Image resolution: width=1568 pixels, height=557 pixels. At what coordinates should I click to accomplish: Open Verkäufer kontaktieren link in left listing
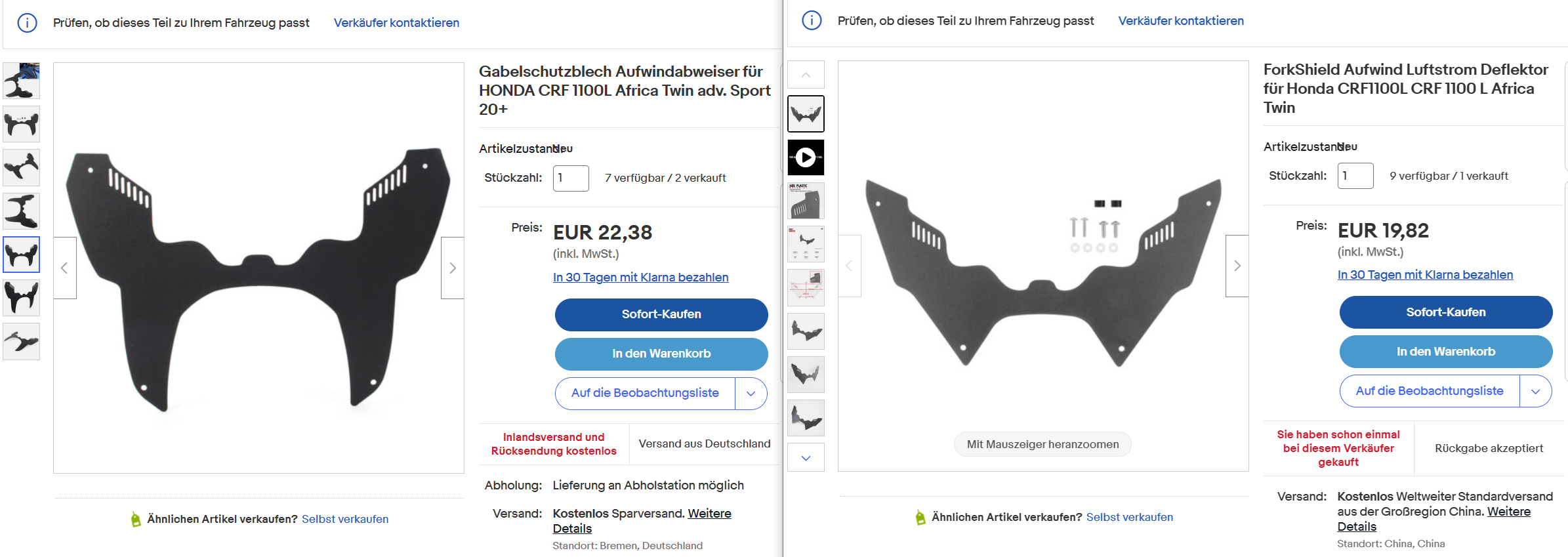pyautogui.click(x=396, y=23)
